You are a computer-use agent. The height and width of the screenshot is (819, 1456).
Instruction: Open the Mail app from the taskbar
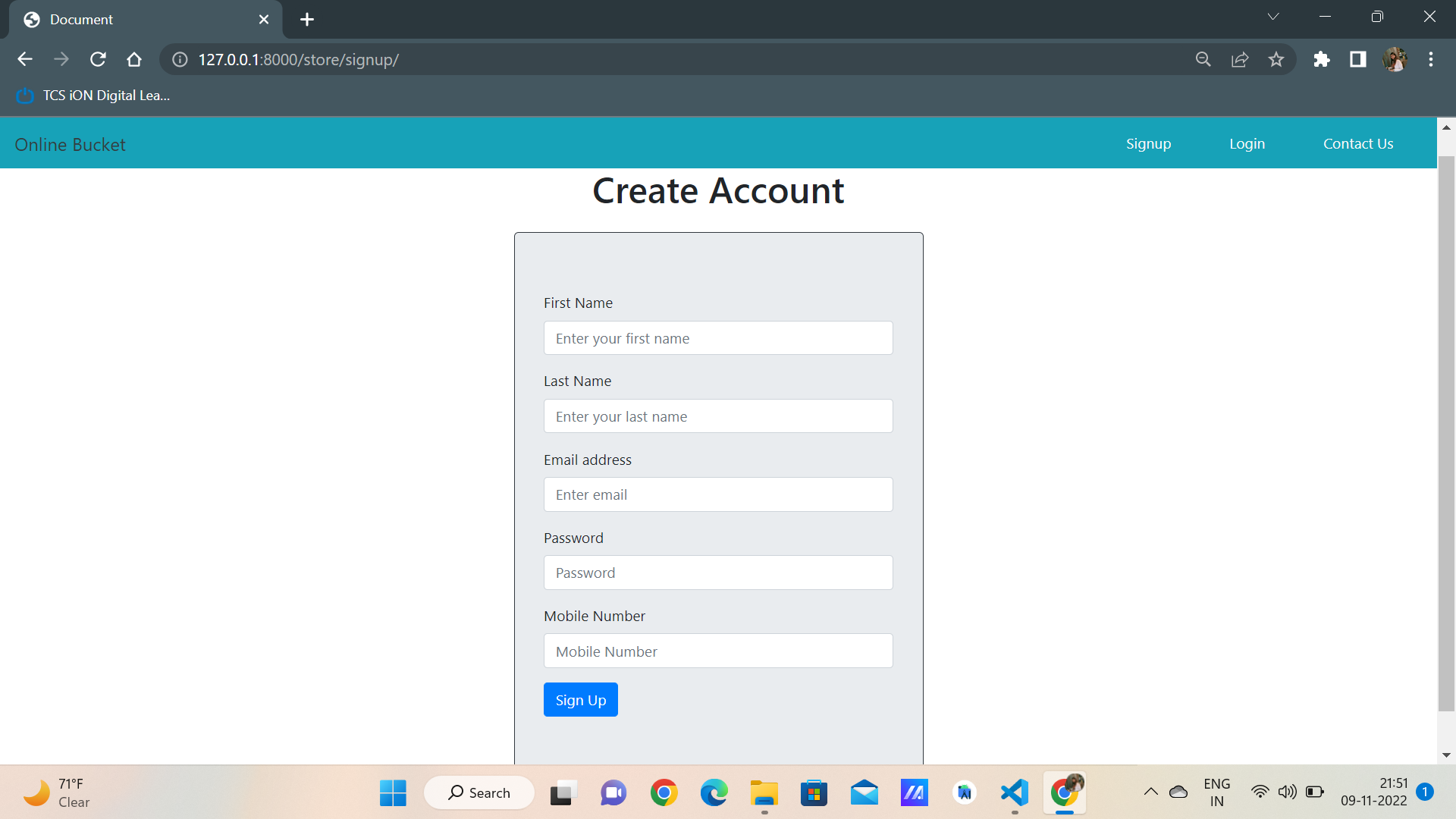pyautogui.click(x=864, y=792)
